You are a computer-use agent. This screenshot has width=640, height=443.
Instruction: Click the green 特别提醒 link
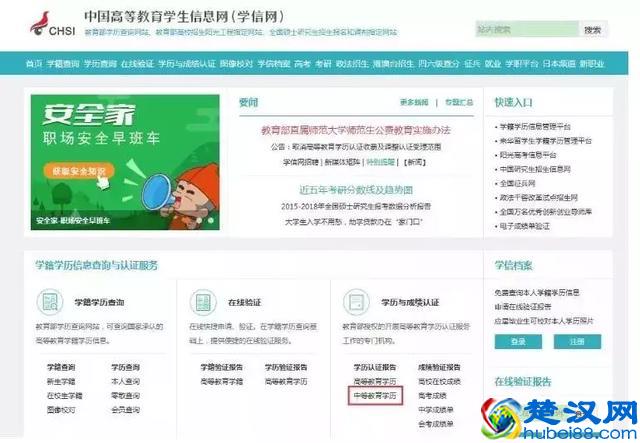click(380, 162)
